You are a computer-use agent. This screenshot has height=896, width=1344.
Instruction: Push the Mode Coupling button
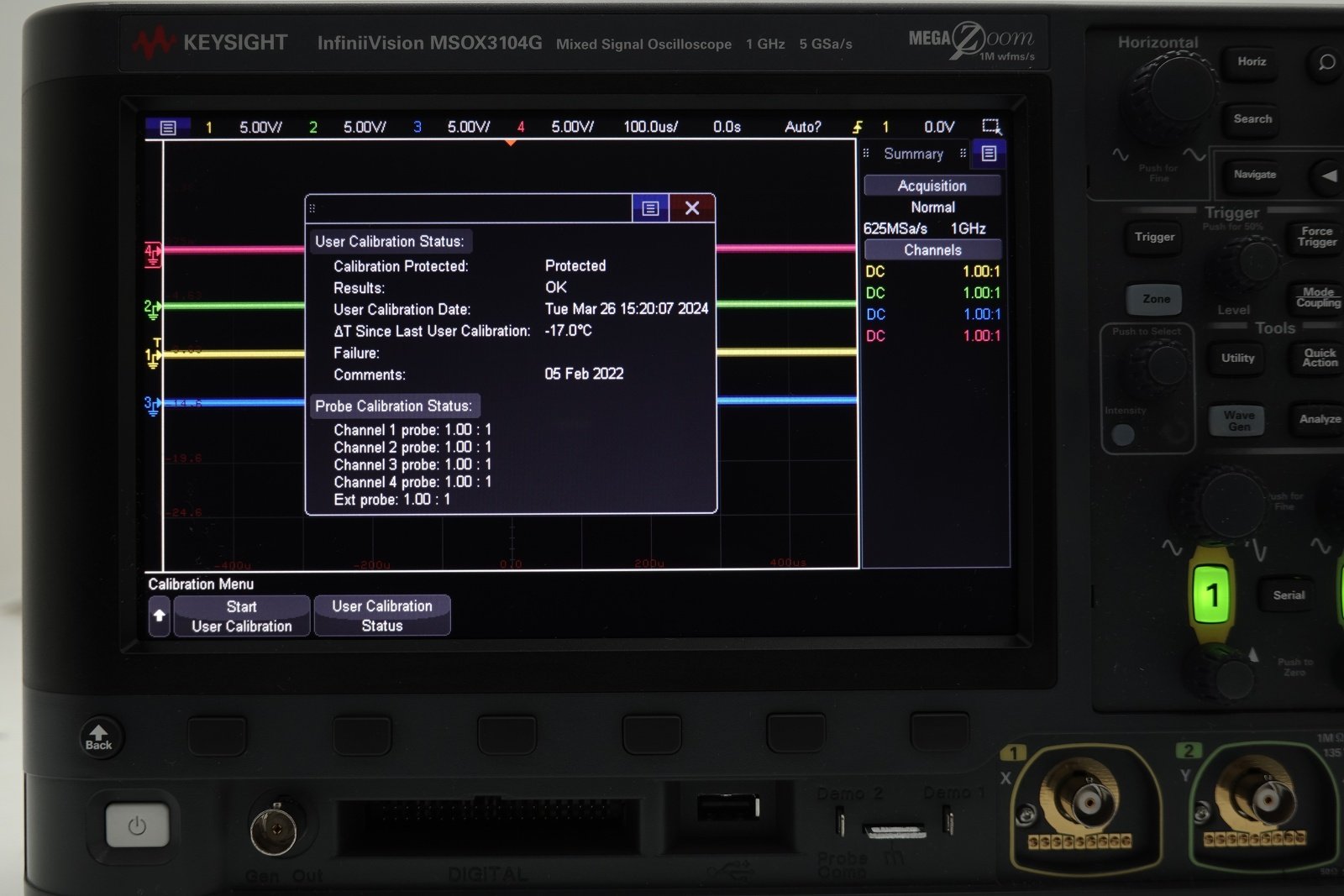pyautogui.click(x=1317, y=298)
